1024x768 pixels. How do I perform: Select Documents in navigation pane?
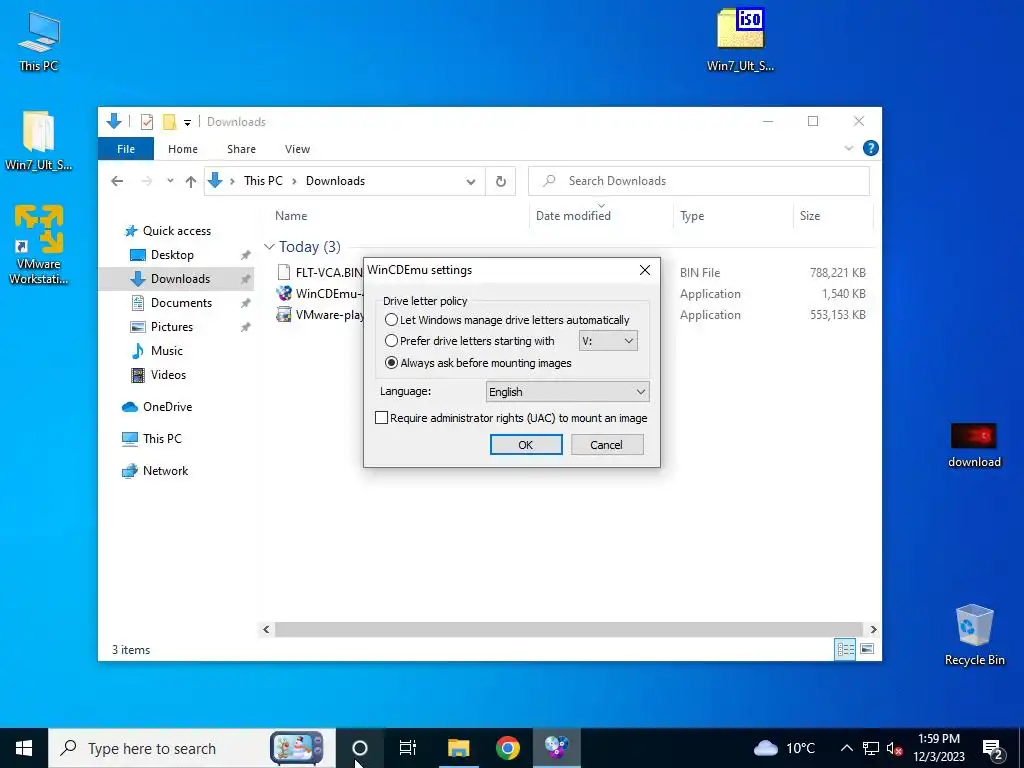click(181, 303)
